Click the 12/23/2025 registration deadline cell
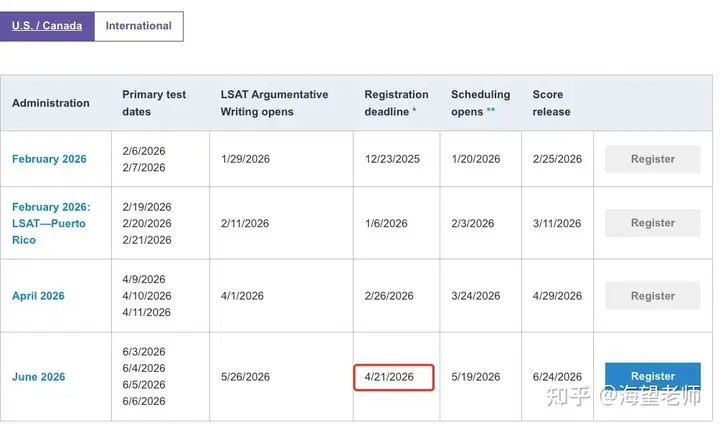 click(x=392, y=159)
